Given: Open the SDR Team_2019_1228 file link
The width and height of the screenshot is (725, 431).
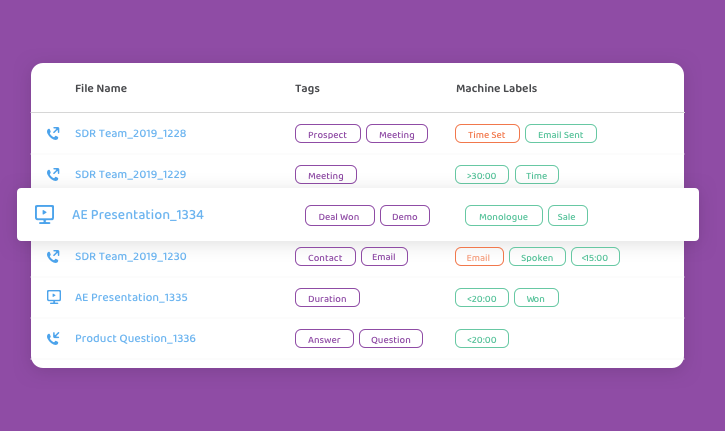Looking at the screenshot, I should pyautogui.click(x=131, y=134).
